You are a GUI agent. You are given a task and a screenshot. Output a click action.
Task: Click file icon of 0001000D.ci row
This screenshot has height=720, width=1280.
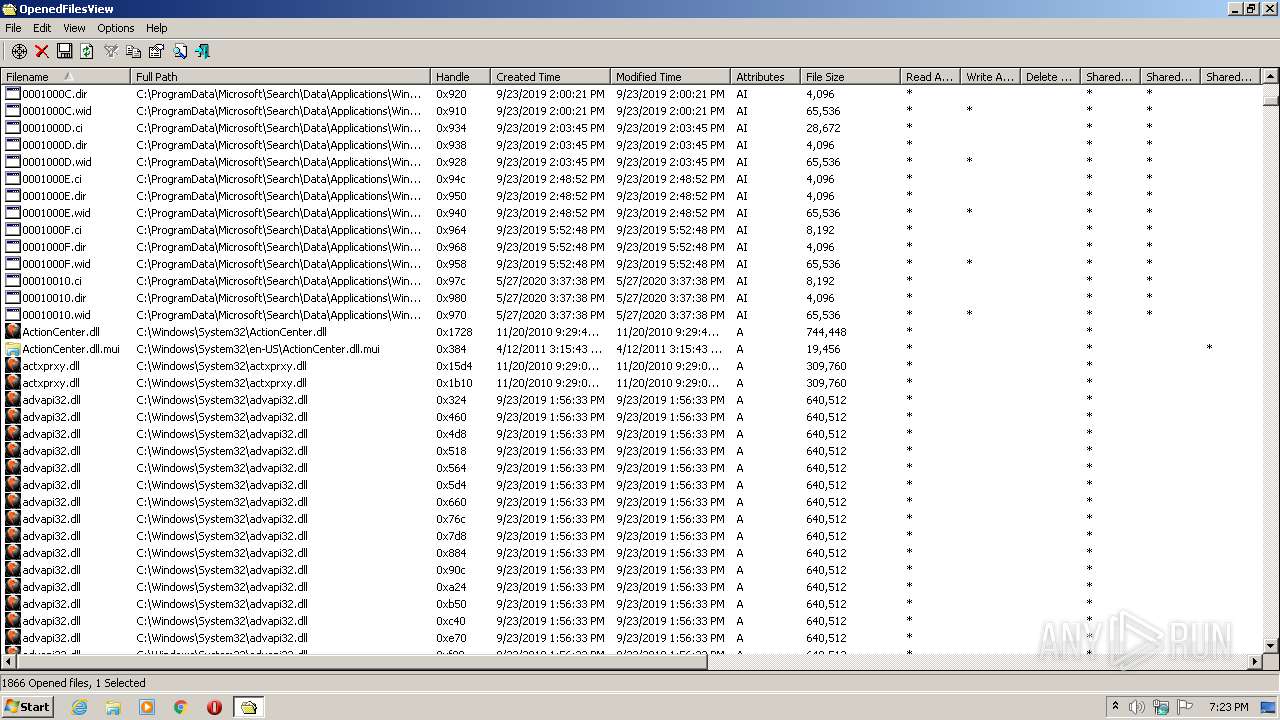coord(13,128)
